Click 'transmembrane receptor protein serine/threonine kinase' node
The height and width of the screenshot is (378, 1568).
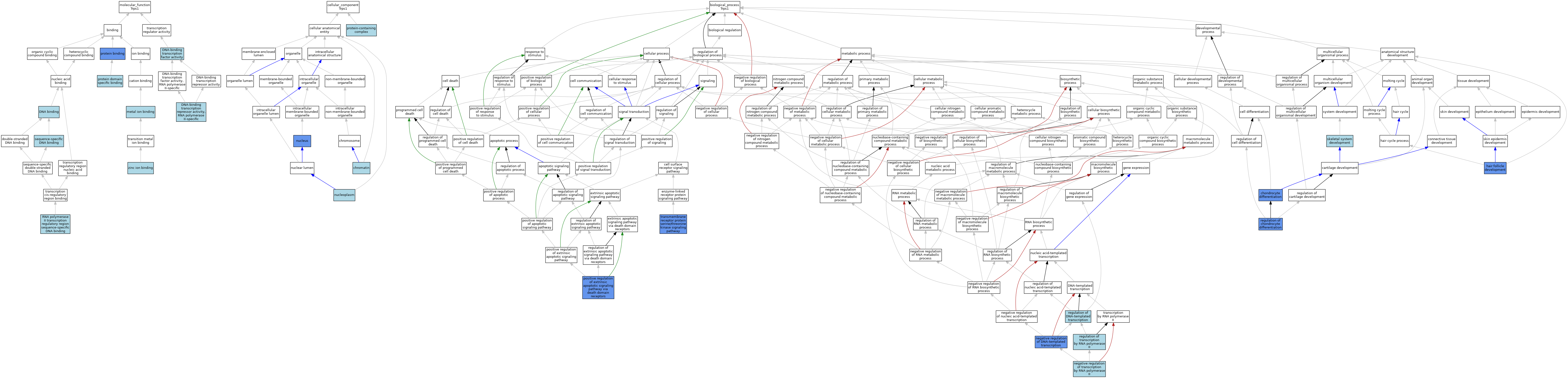click(673, 223)
